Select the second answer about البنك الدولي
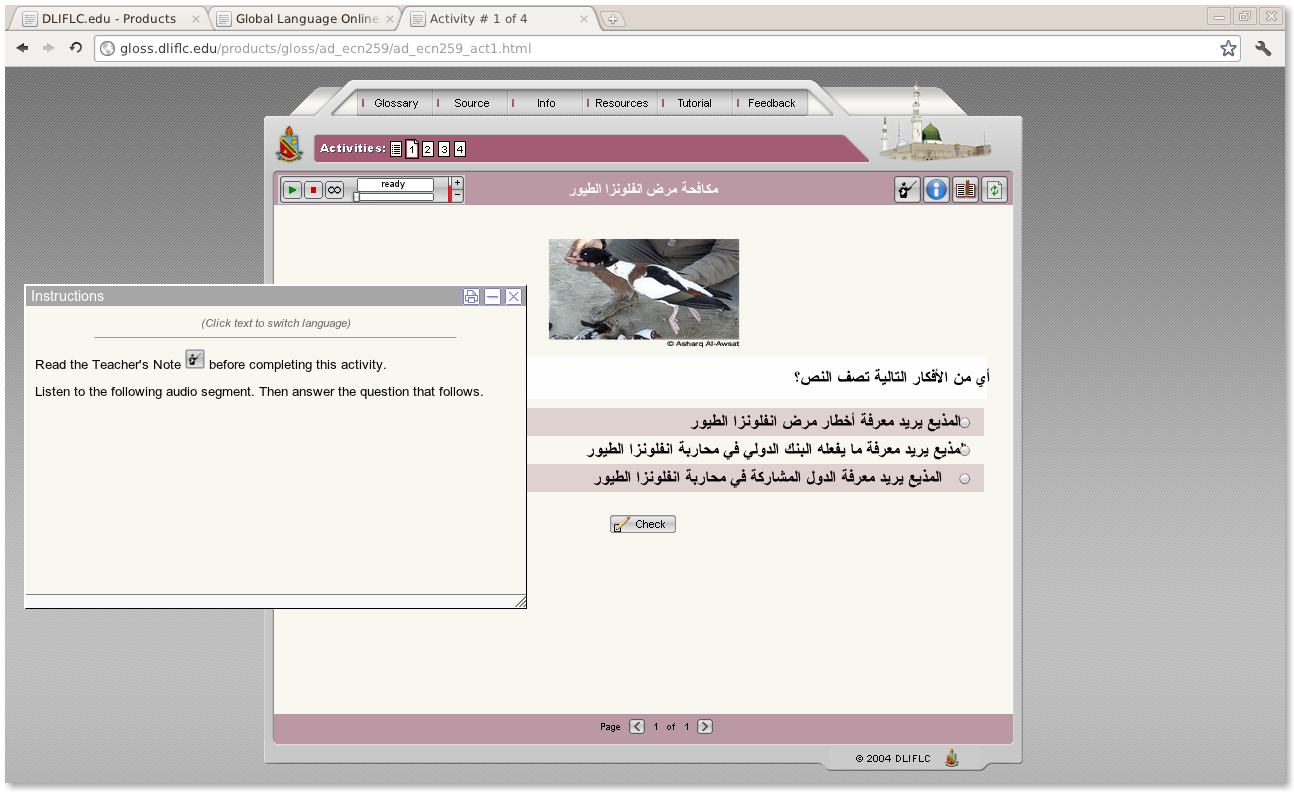This screenshot has height=792, width=1294. click(x=965, y=451)
